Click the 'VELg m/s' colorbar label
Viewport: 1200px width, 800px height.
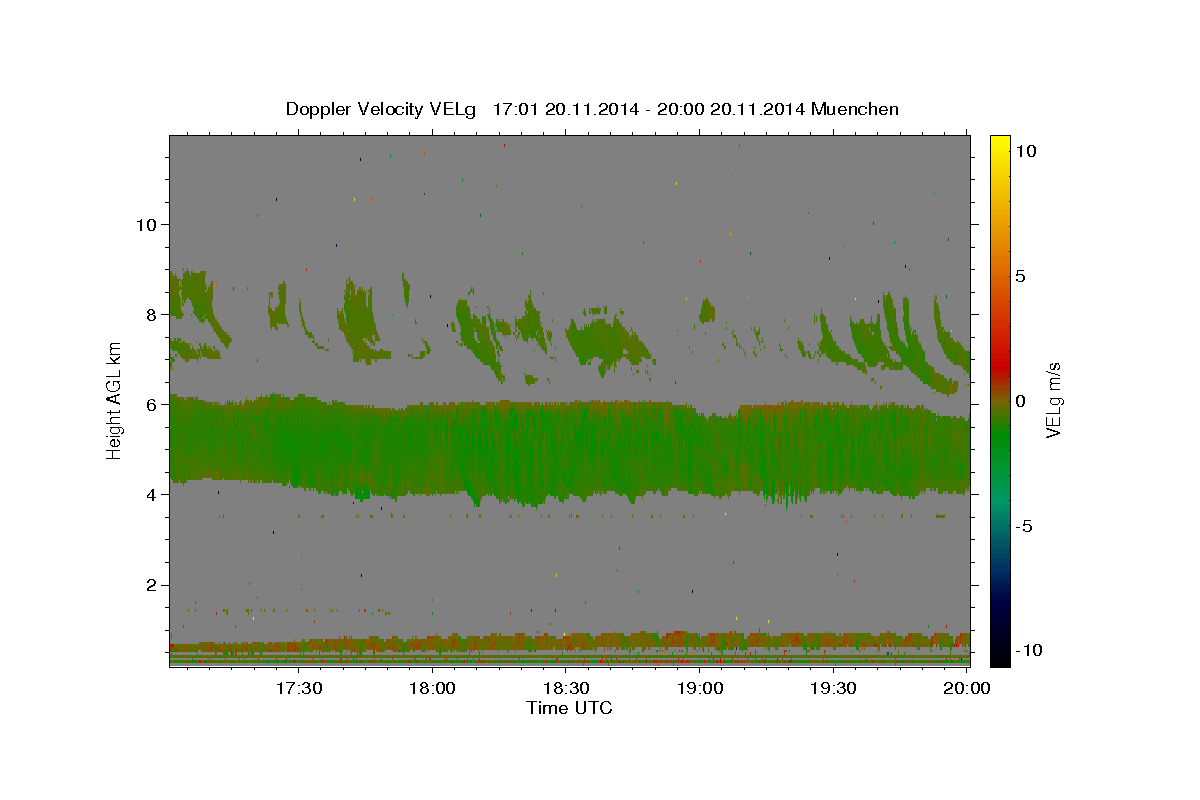pos(1053,401)
